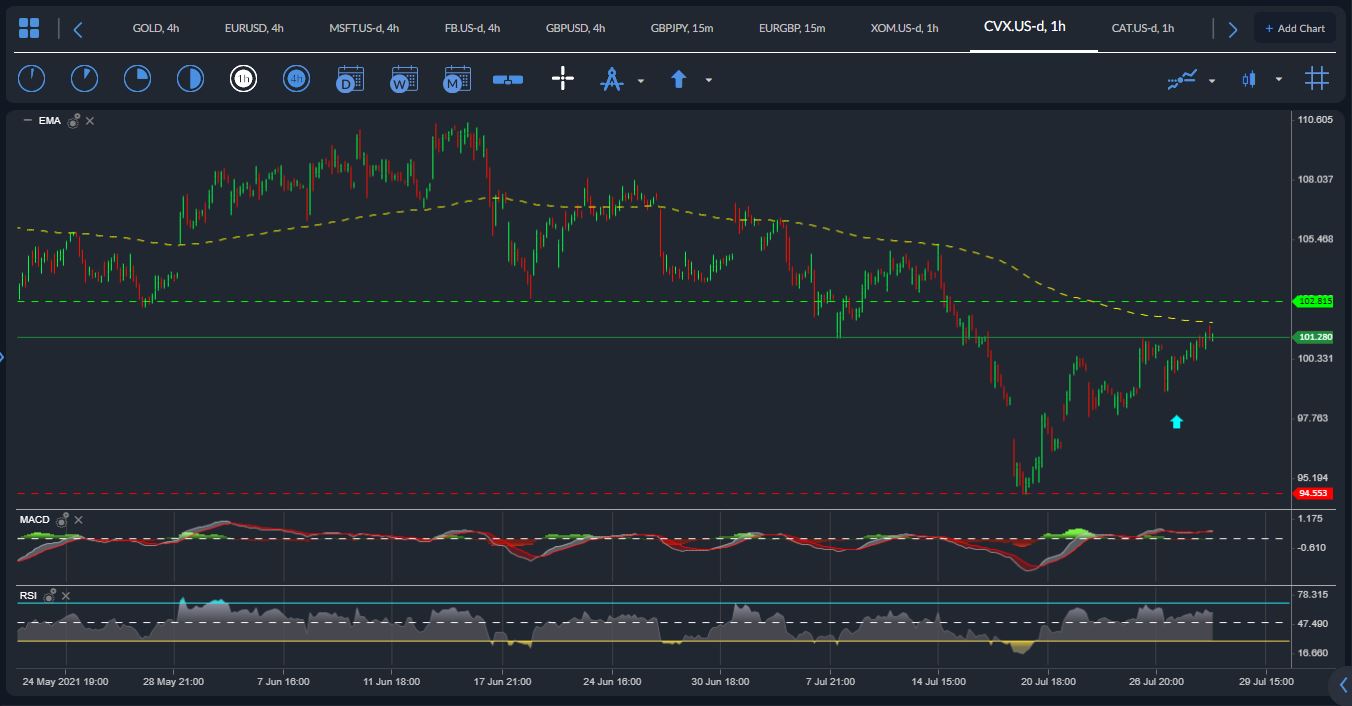Expand the drawing tools compass dropdown

point(640,80)
